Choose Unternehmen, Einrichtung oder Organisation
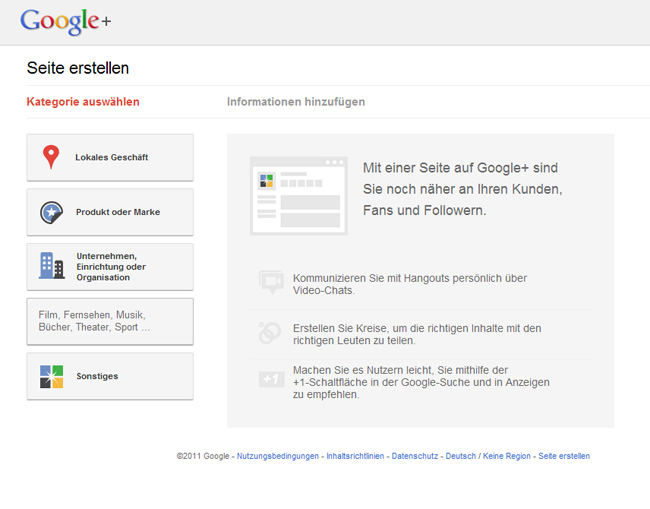 click(x=110, y=267)
